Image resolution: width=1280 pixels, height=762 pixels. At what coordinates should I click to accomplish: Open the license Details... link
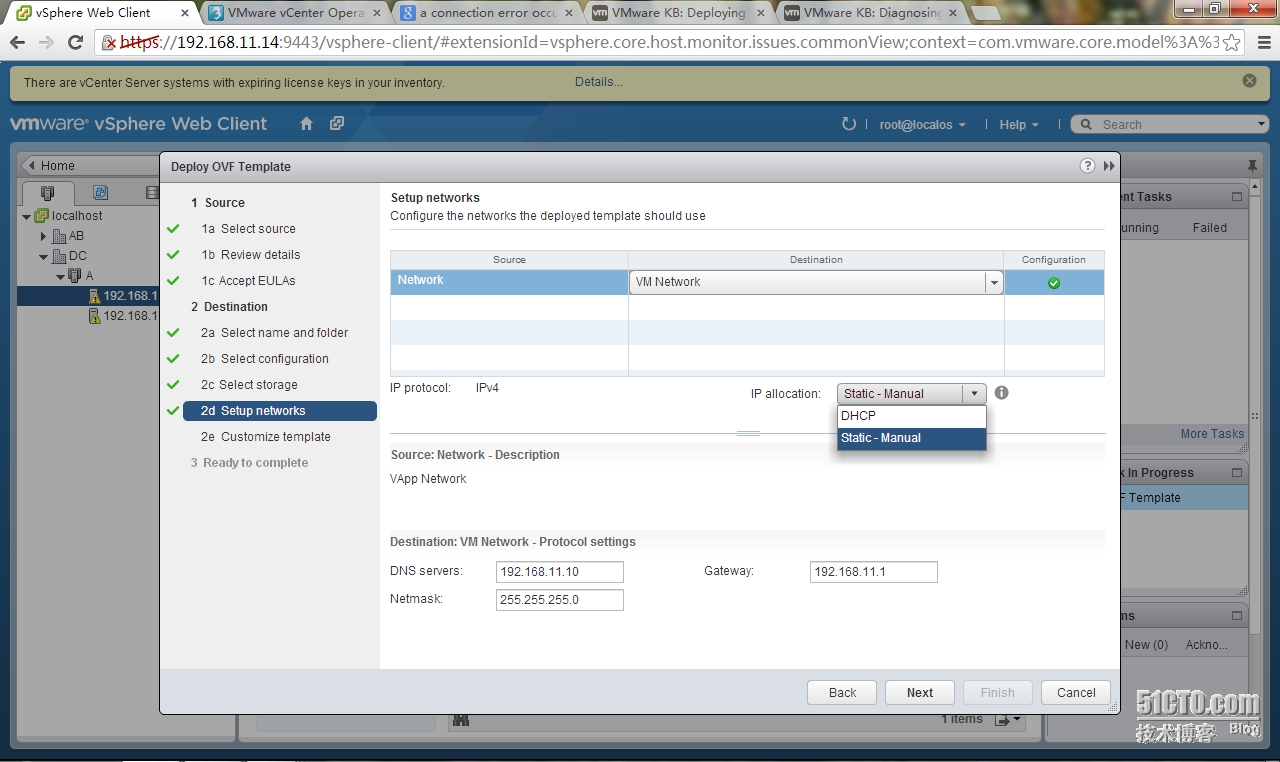(599, 82)
